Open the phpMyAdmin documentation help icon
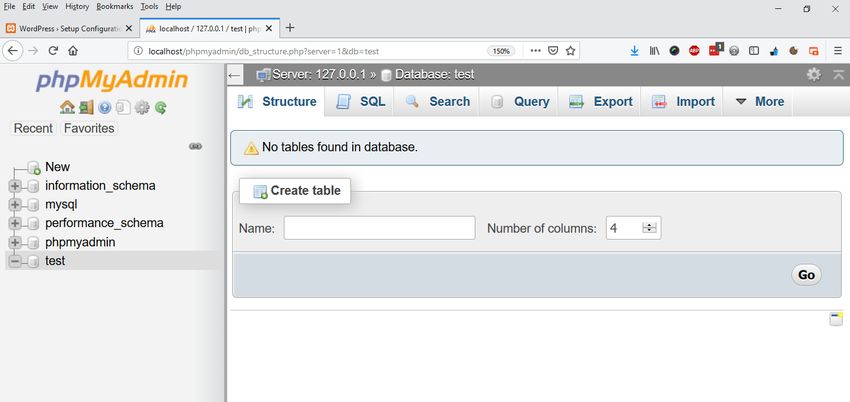This screenshot has height=402, width=850. 105,107
